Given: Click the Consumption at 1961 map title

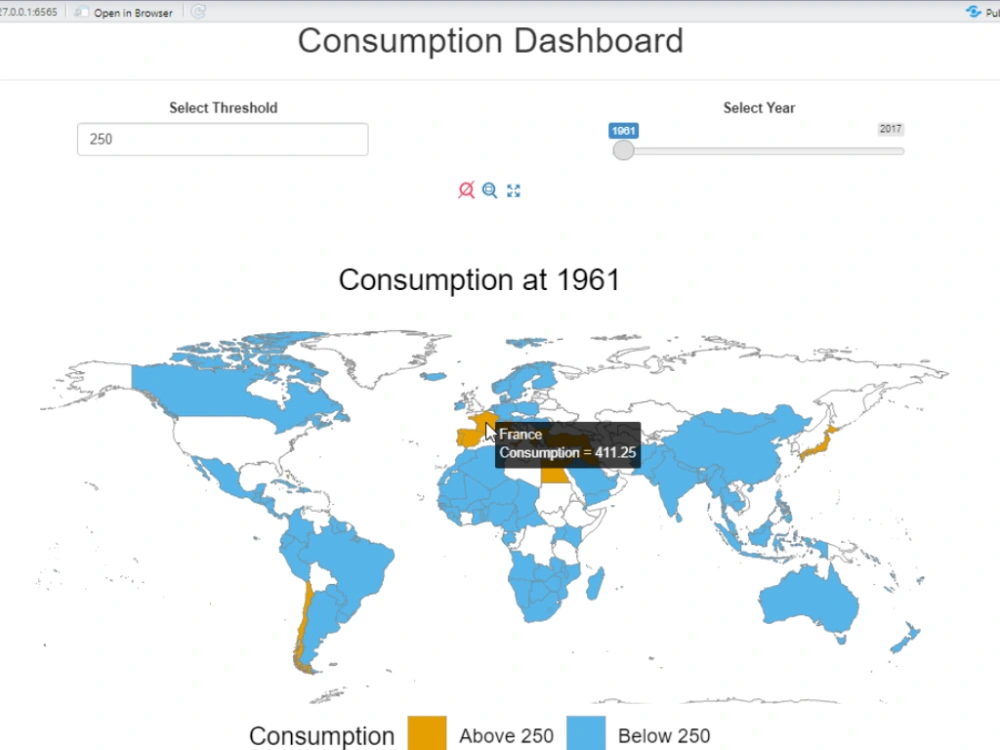Looking at the screenshot, I should click(479, 279).
